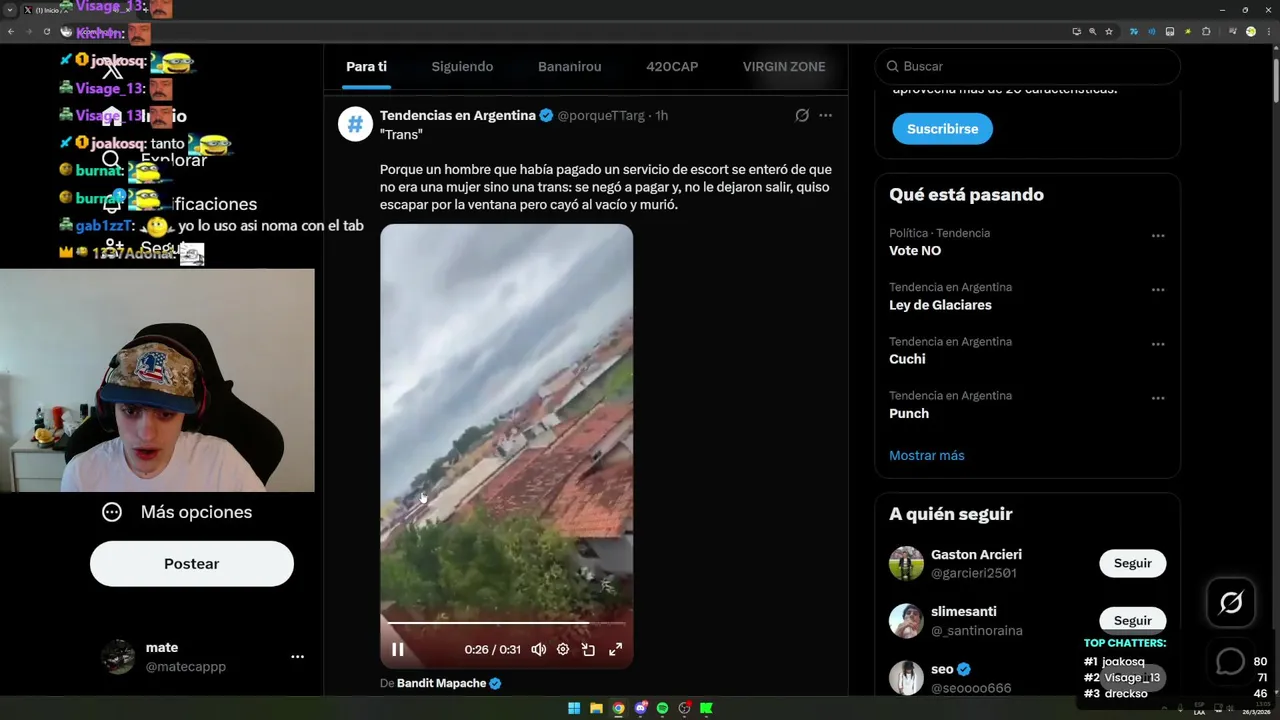This screenshot has width=1280, height=720.
Task: Mute the video using the speaker icon
Action: tap(538, 650)
